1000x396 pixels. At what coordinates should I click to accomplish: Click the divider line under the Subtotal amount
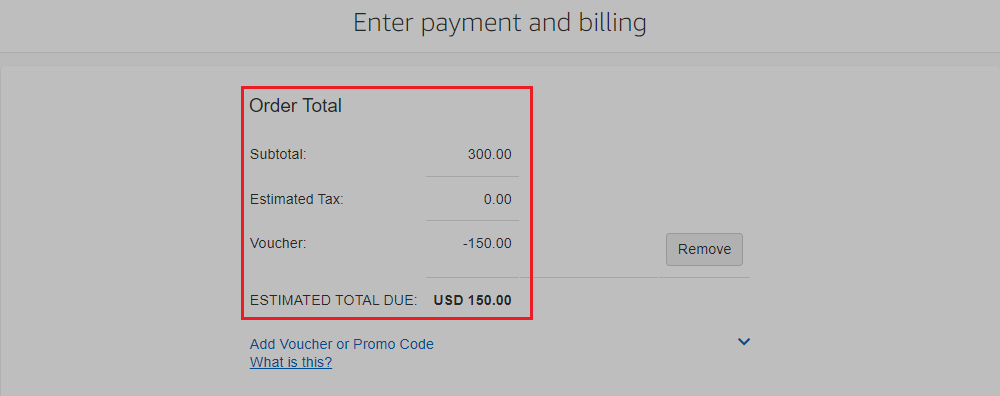tap(472, 177)
